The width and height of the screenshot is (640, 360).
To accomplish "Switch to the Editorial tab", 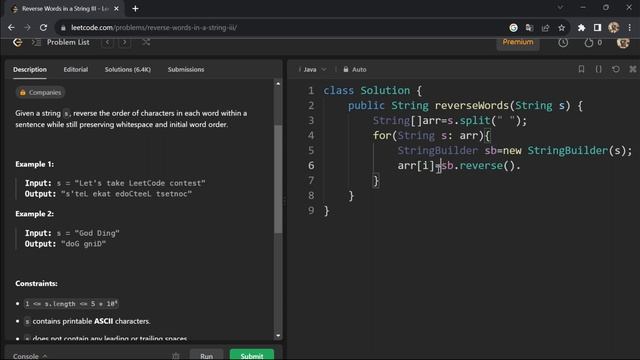I will click(76, 69).
